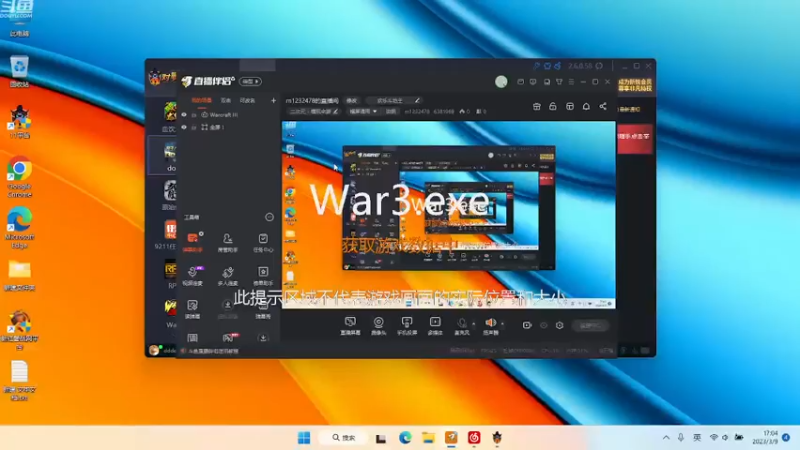Expand speaker options arrow in the bottom bar
800x450 pixels.
503,323
